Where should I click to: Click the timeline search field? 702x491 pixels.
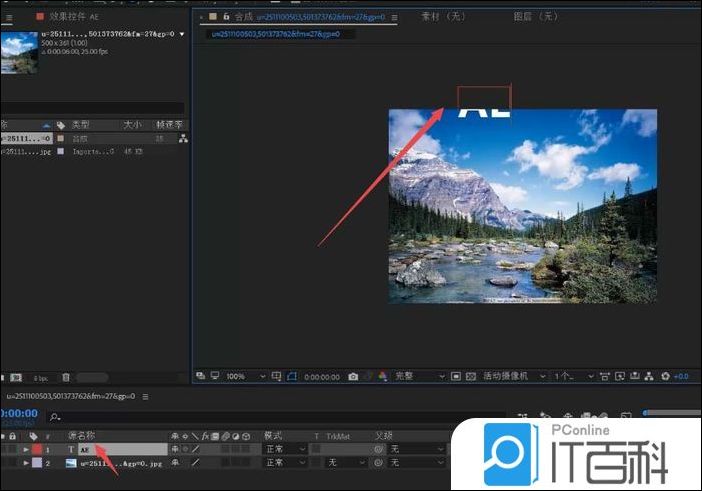tap(90, 415)
